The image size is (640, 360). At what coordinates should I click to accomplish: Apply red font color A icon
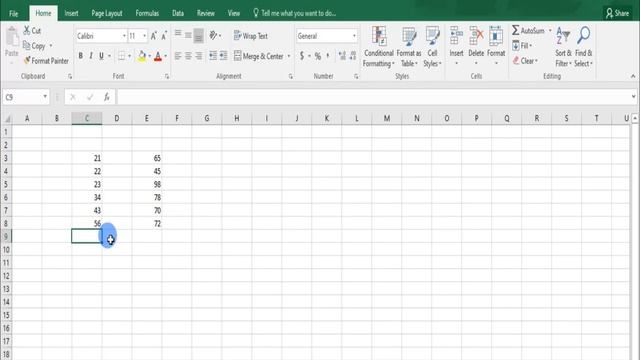[x=158, y=56]
